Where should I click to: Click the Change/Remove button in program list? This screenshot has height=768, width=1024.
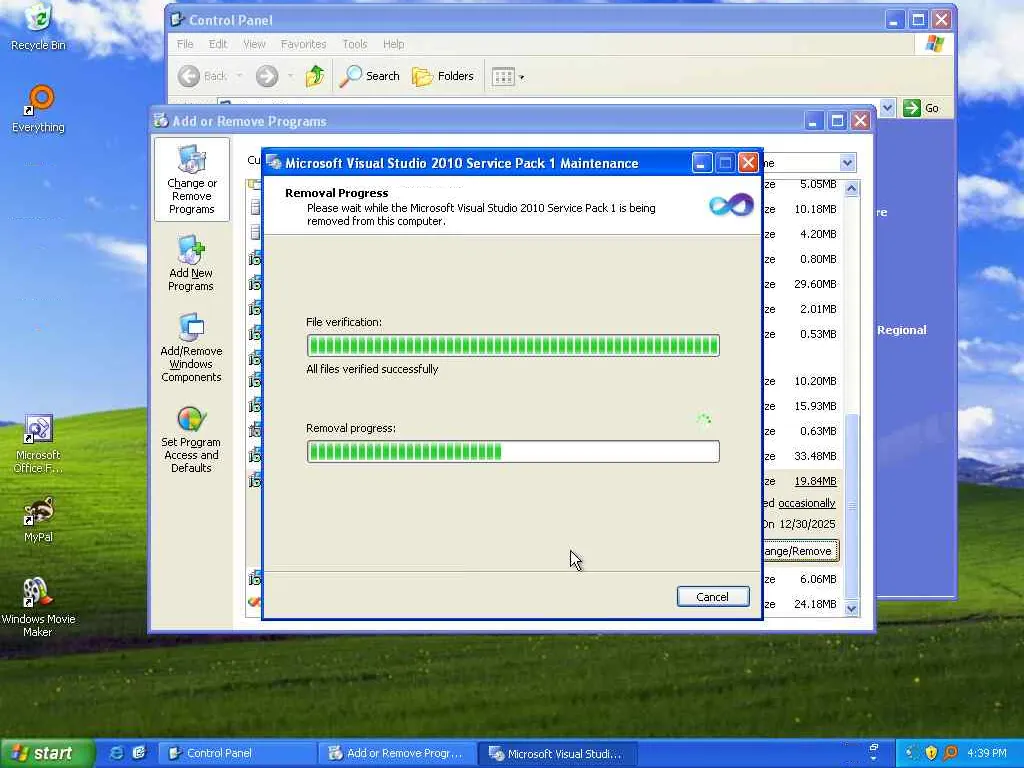click(x=800, y=551)
